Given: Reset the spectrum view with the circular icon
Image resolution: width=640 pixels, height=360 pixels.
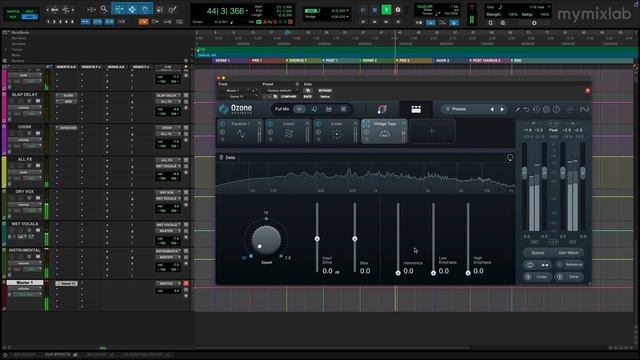Looking at the screenshot, I should pos(510,158).
